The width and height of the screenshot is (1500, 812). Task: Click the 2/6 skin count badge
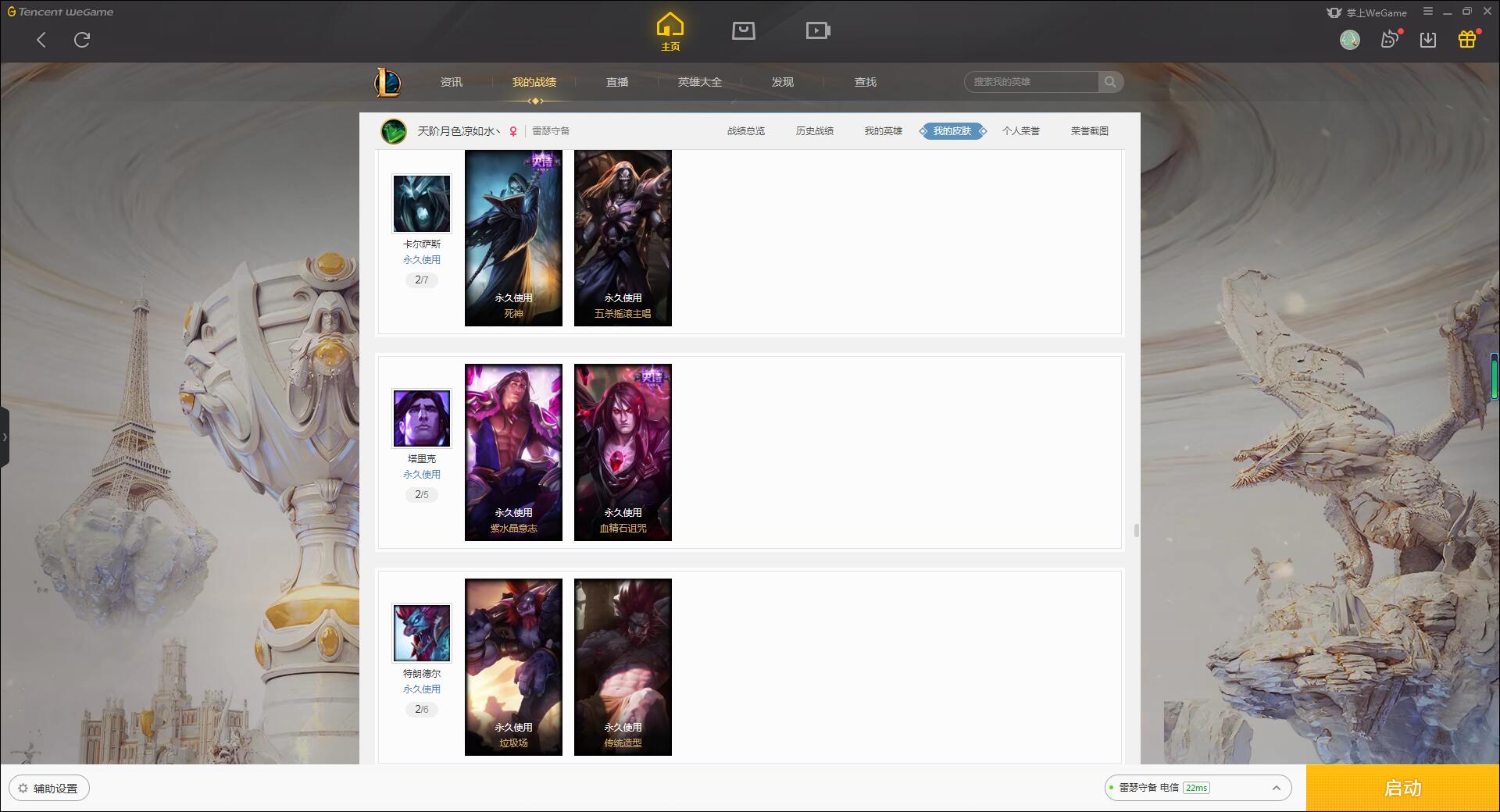click(422, 709)
